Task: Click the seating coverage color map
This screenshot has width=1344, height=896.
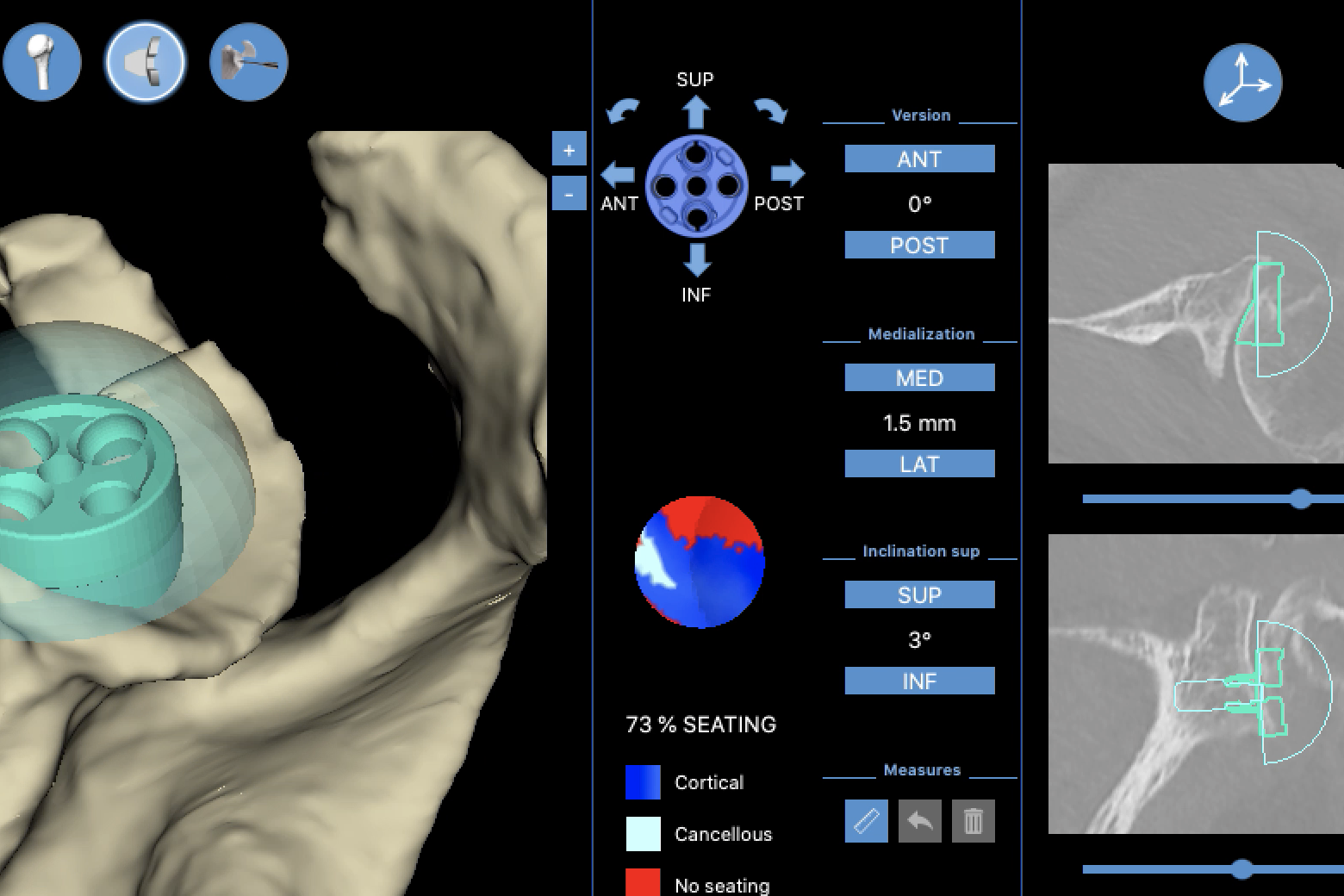Action: (699, 562)
